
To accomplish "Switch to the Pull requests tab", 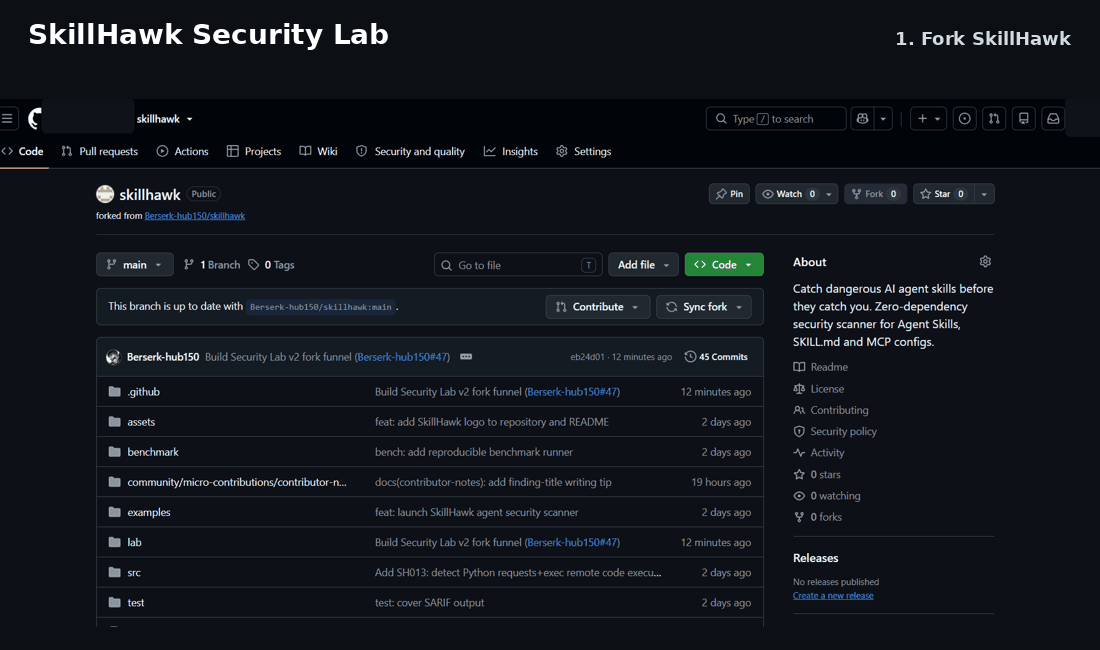I will [100, 151].
